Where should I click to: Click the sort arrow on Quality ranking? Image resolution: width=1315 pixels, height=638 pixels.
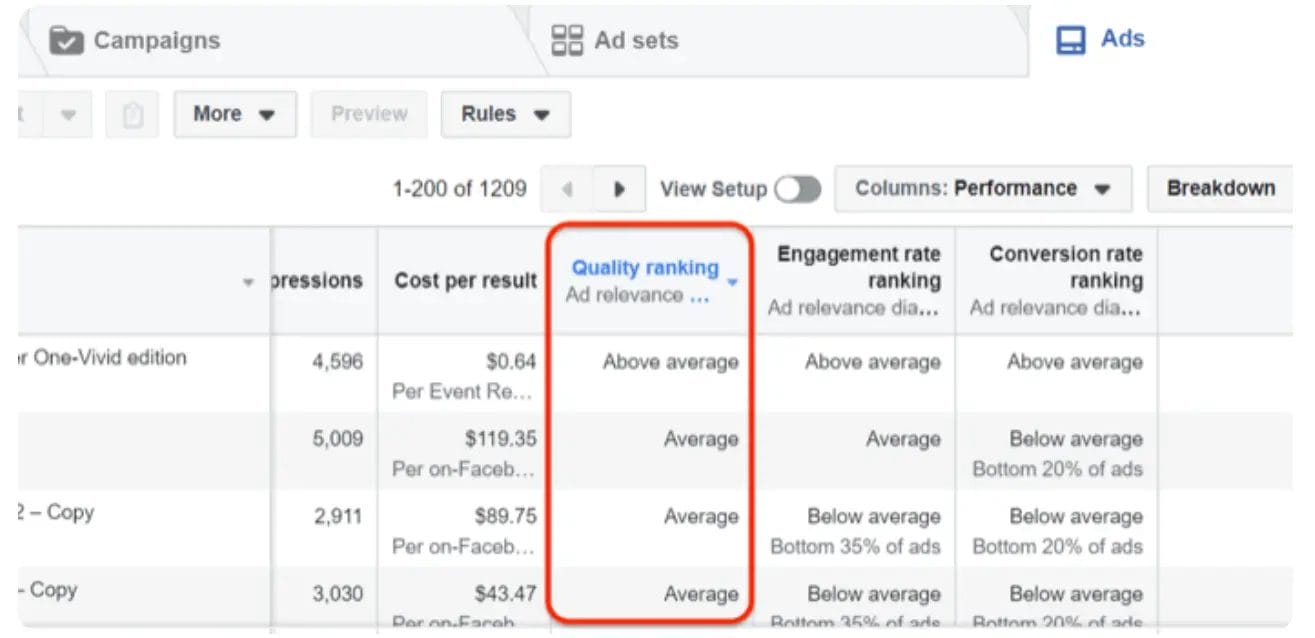point(731,282)
